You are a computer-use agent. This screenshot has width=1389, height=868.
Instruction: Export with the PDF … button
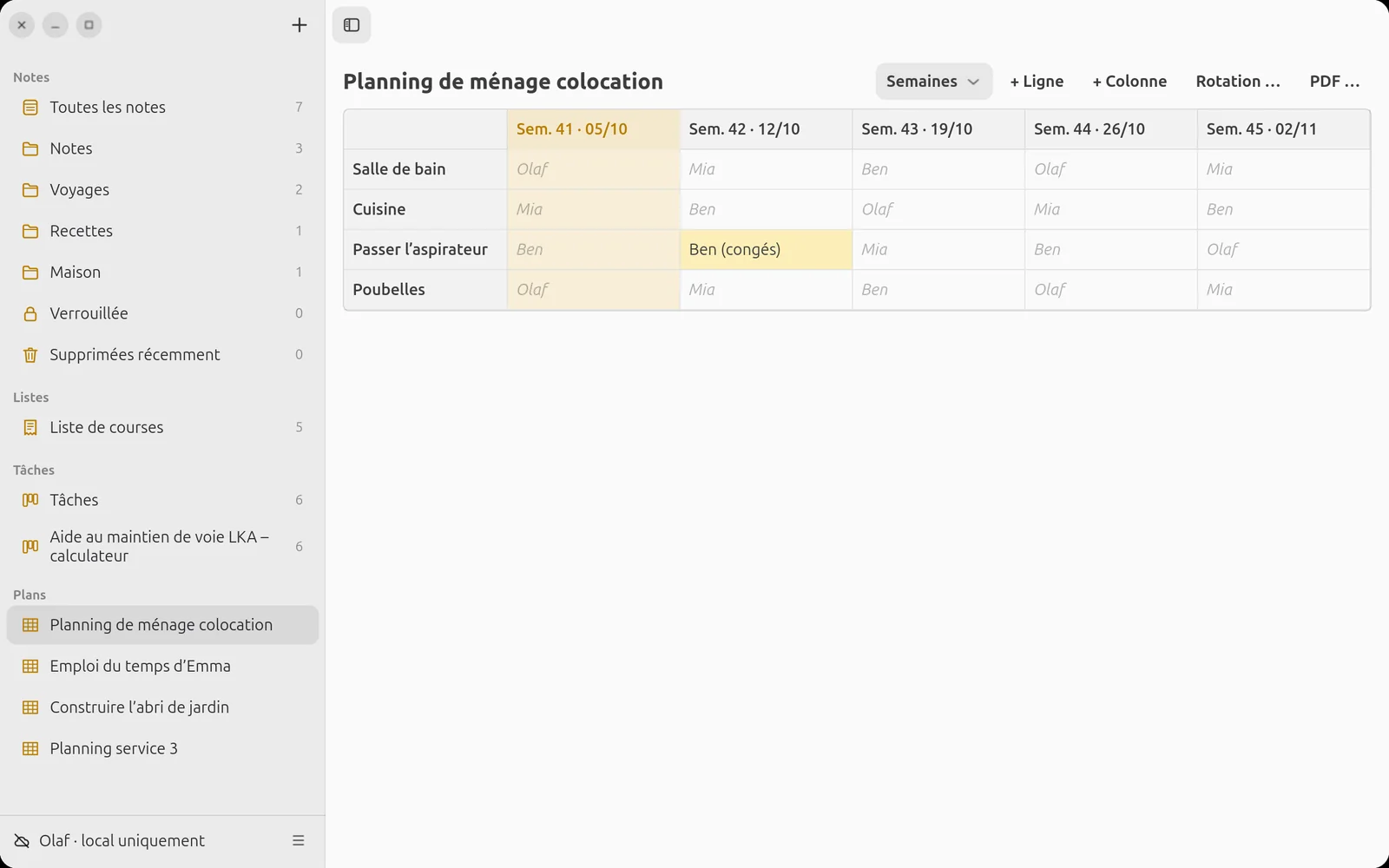[x=1334, y=82]
